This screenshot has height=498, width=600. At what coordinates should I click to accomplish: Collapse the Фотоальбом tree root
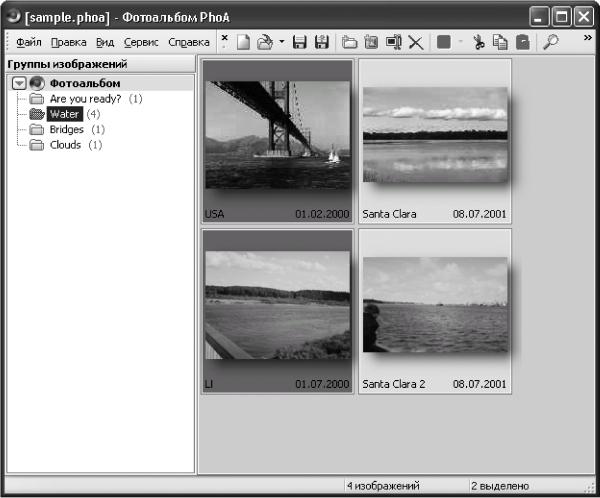pos(19,83)
